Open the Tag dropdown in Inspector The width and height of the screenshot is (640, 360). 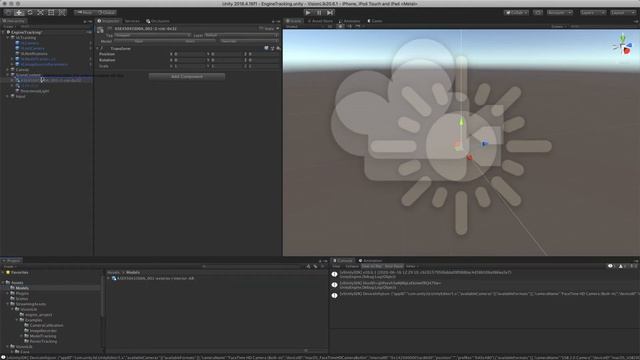pyautogui.click(x=152, y=35)
